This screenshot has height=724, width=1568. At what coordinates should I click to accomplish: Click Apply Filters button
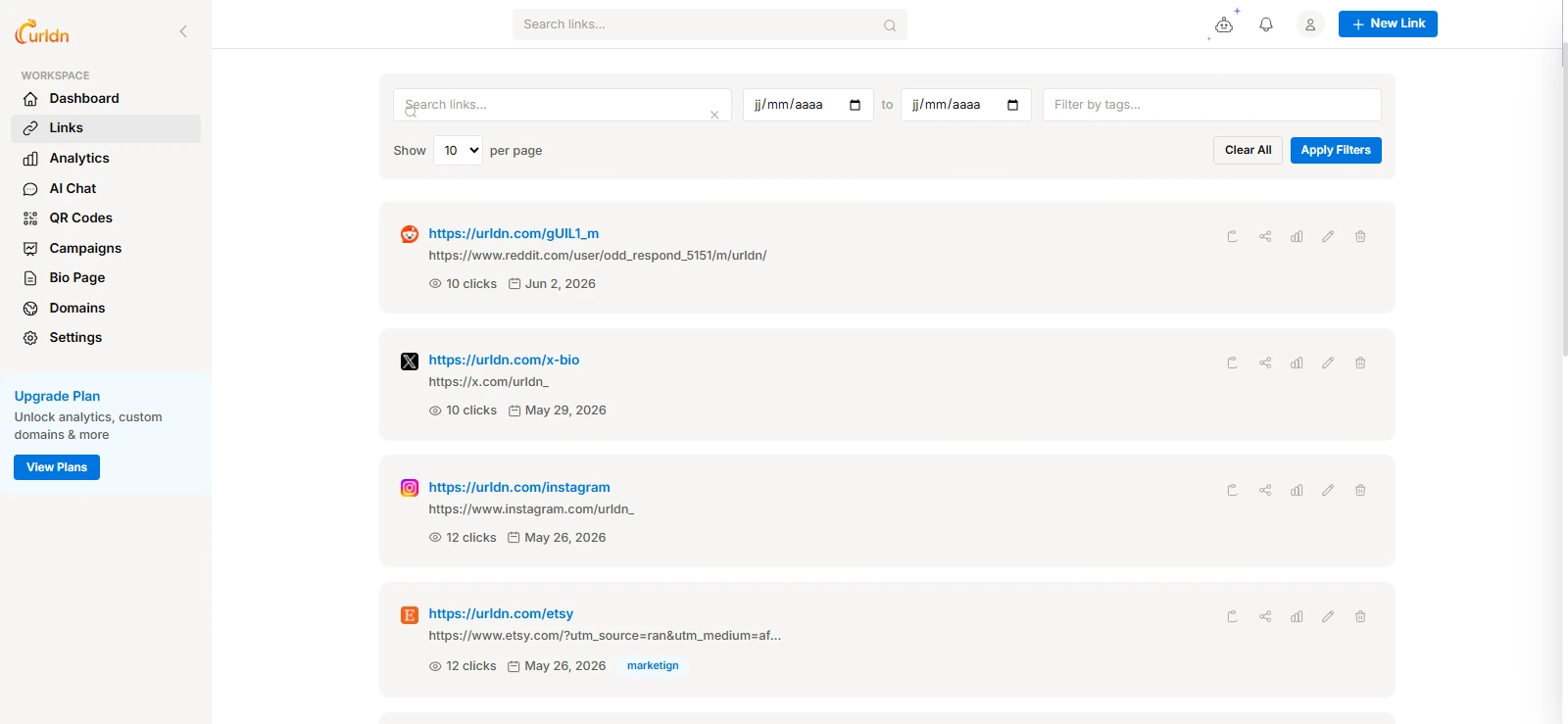coord(1336,150)
